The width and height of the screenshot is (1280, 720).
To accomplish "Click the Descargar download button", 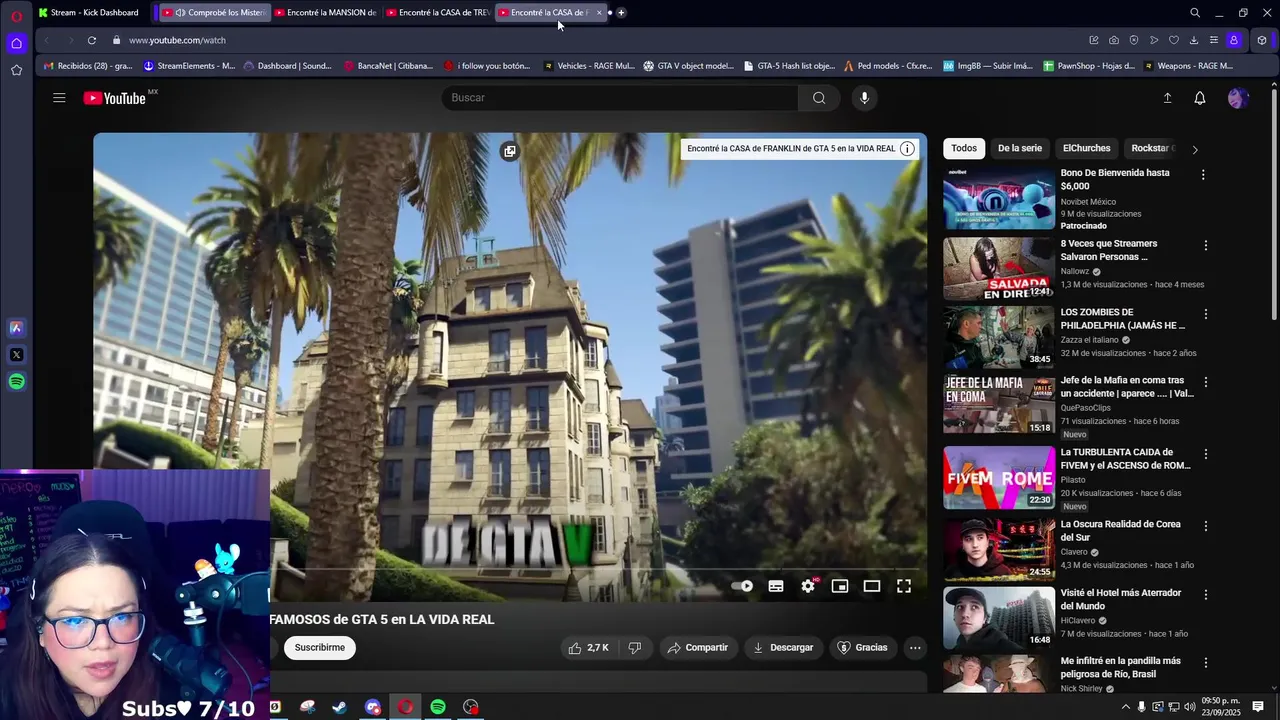I will tap(783, 648).
